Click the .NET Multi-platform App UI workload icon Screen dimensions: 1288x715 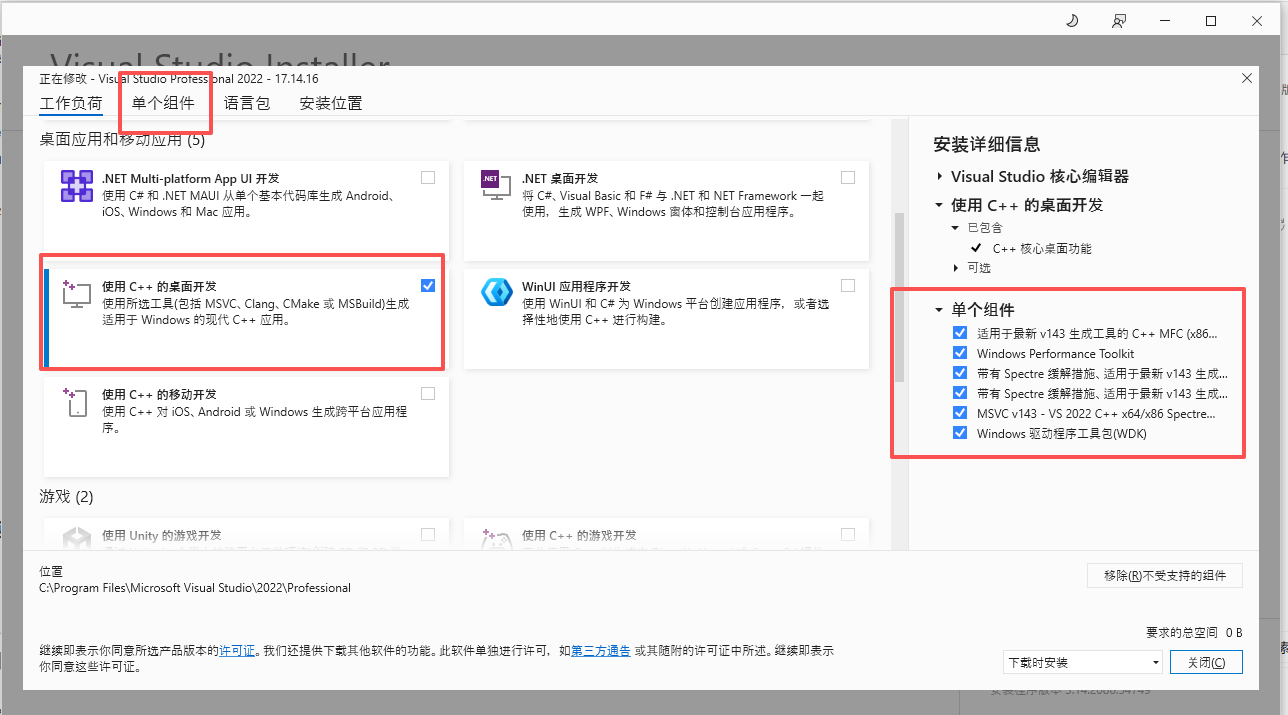(x=77, y=186)
